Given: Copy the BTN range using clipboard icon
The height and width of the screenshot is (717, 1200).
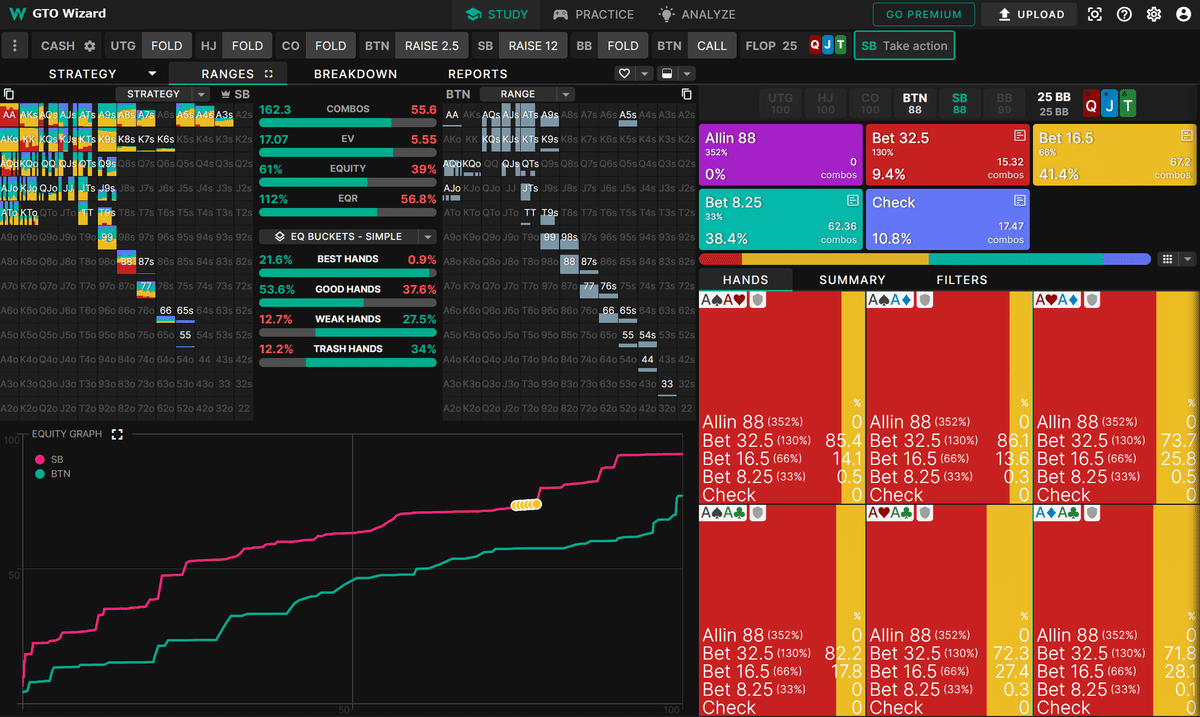Looking at the screenshot, I should (x=686, y=94).
